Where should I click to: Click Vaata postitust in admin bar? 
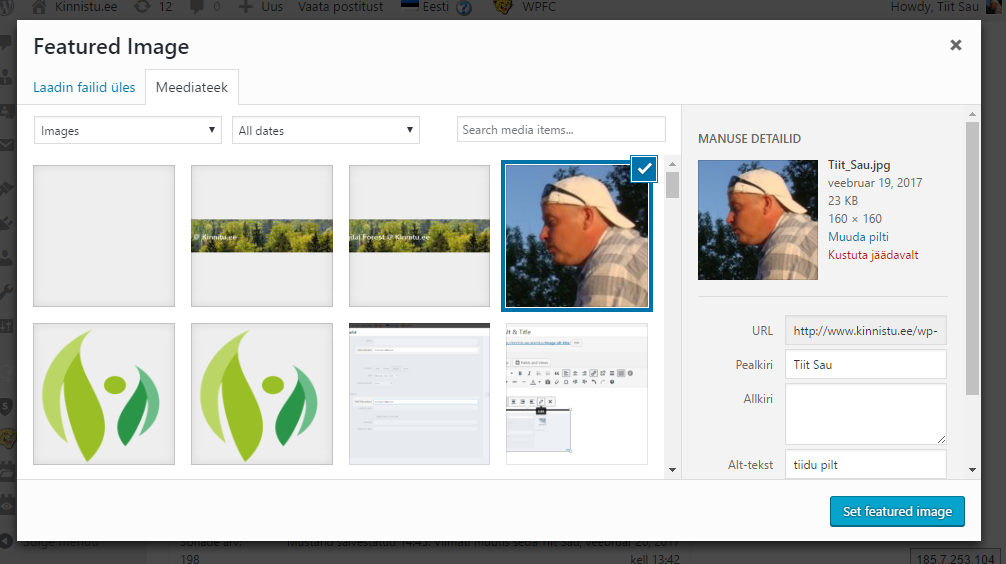340,6
